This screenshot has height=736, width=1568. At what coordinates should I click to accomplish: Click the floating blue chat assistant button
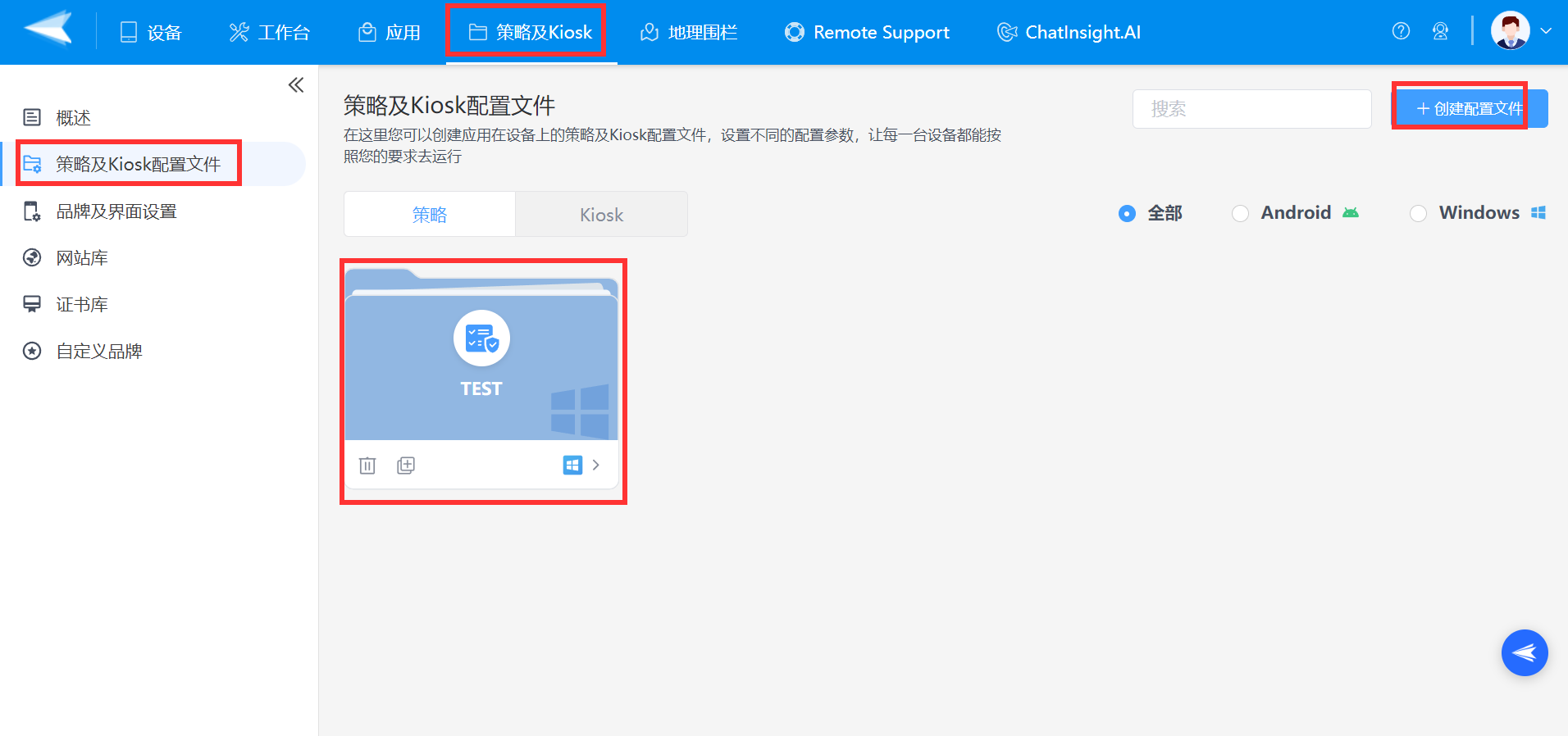pyautogui.click(x=1525, y=652)
